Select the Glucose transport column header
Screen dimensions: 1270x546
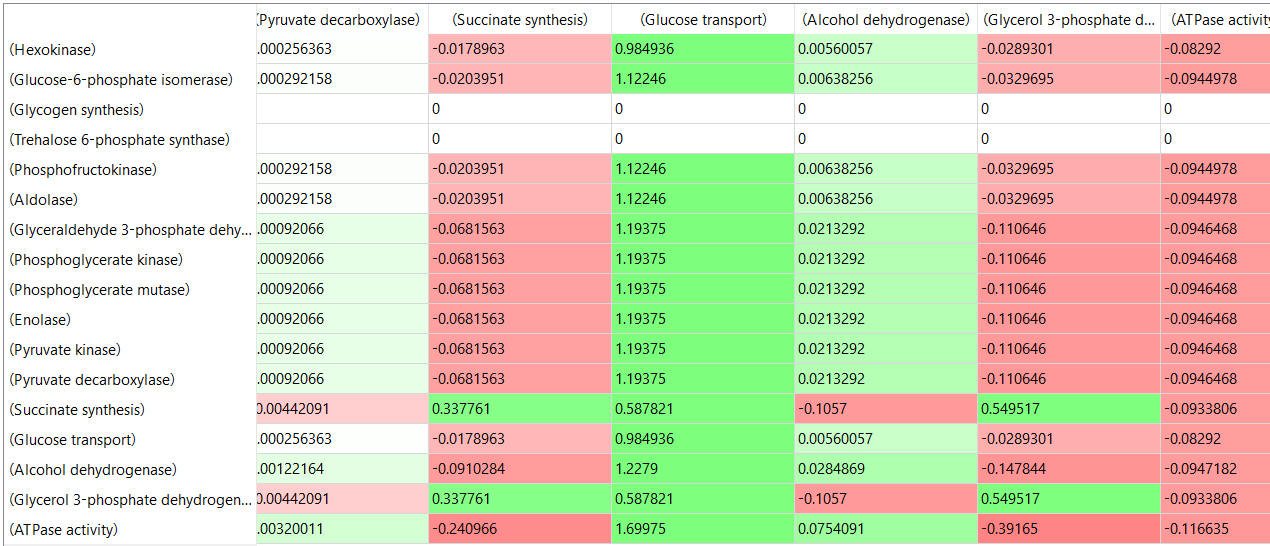click(703, 20)
